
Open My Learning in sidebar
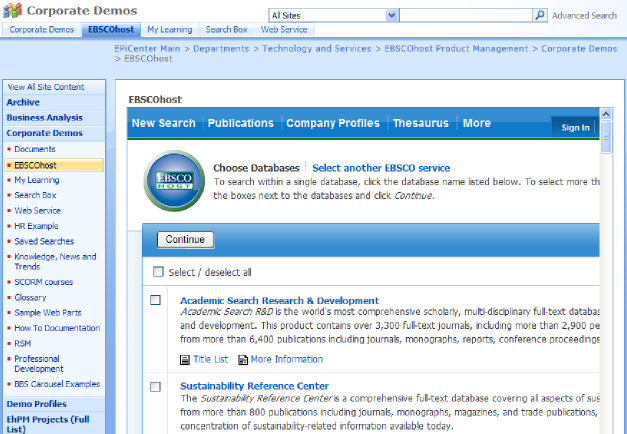point(37,180)
